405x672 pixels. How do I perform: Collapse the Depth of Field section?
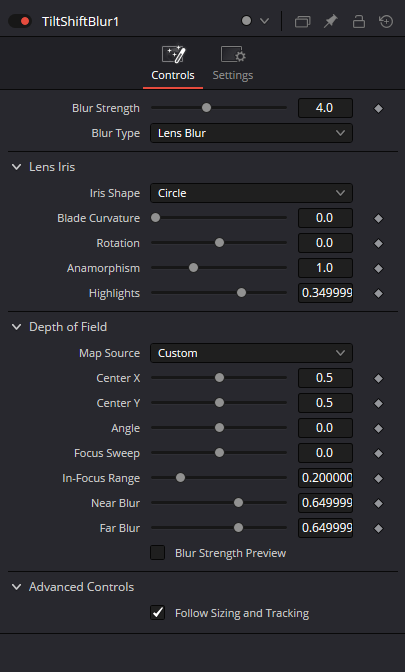pyautogui.click(x=17, y=327)
